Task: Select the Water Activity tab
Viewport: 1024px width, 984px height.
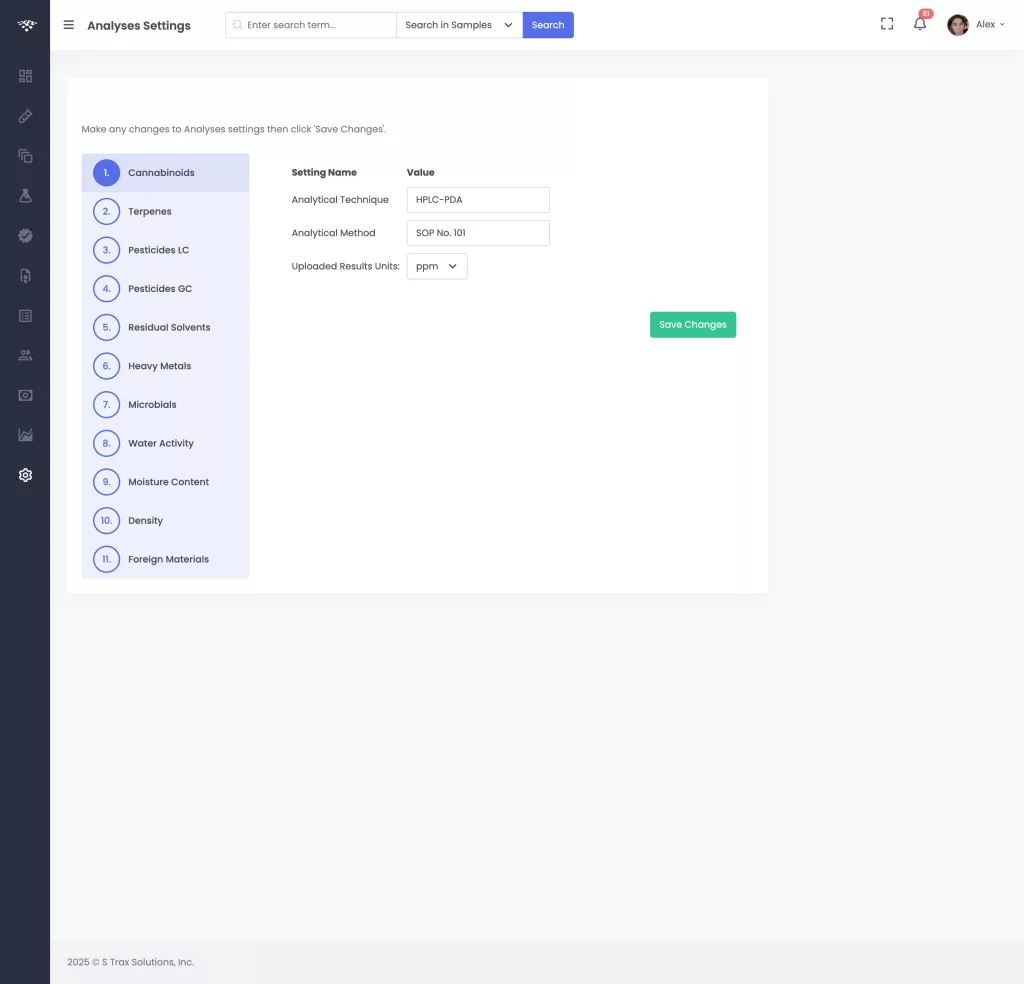Action: [165, 443]
